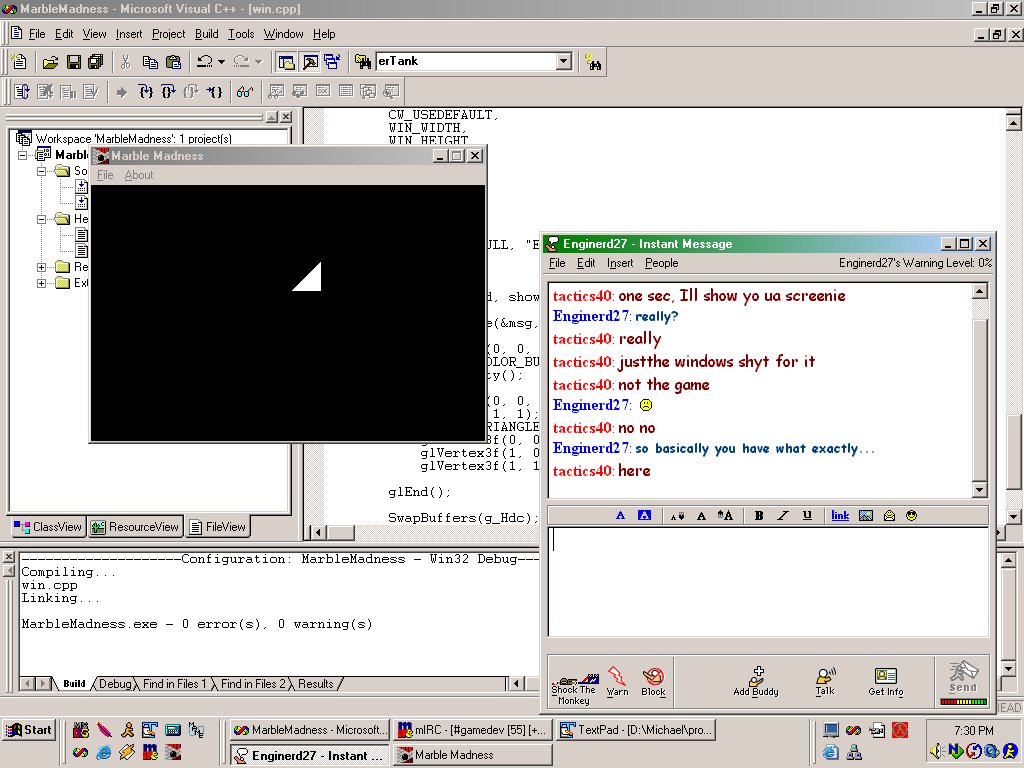This screenshot has height=768, width=1024.
Task: Click the IM message typing area
Action: coord(768,581)
